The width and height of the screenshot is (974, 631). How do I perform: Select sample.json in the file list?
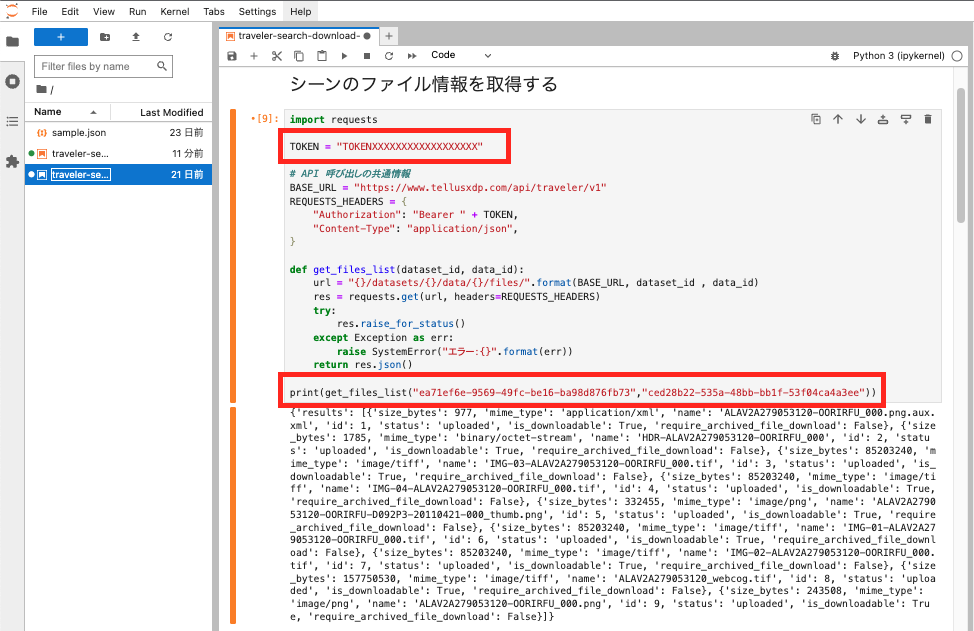119,132
